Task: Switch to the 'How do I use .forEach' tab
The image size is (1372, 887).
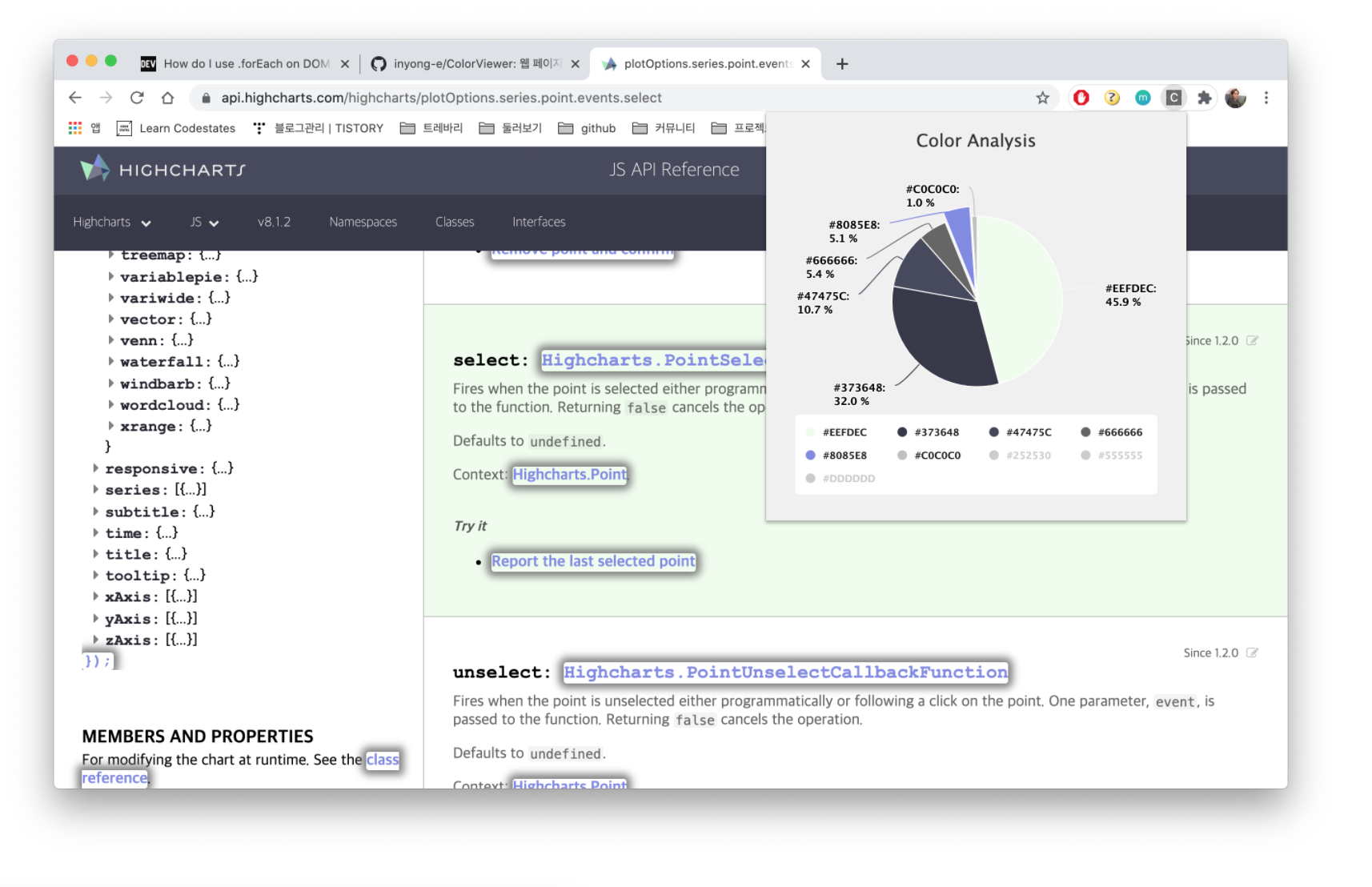Action: 245,64
